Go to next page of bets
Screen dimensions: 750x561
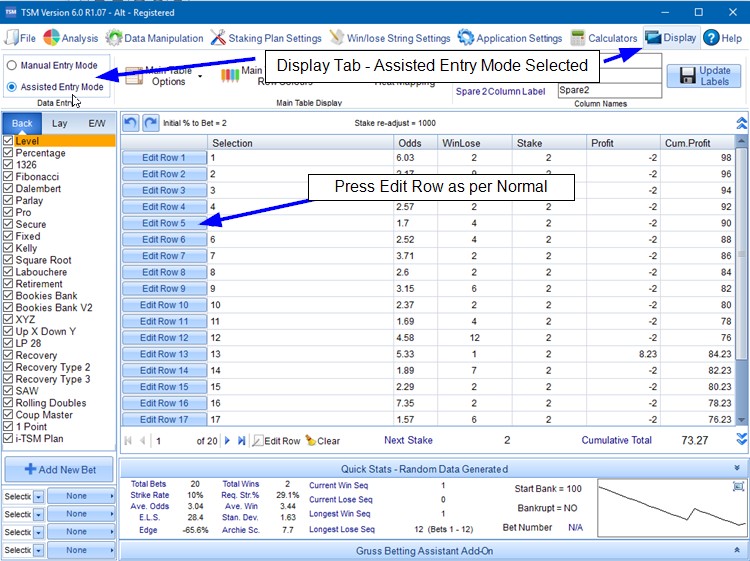227,440
